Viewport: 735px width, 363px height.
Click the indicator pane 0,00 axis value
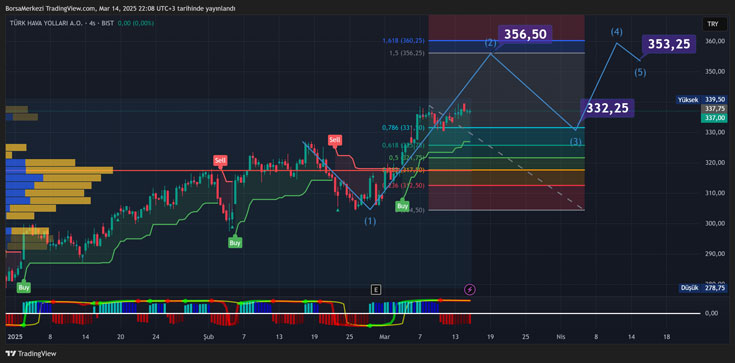(x=712, y=313)
